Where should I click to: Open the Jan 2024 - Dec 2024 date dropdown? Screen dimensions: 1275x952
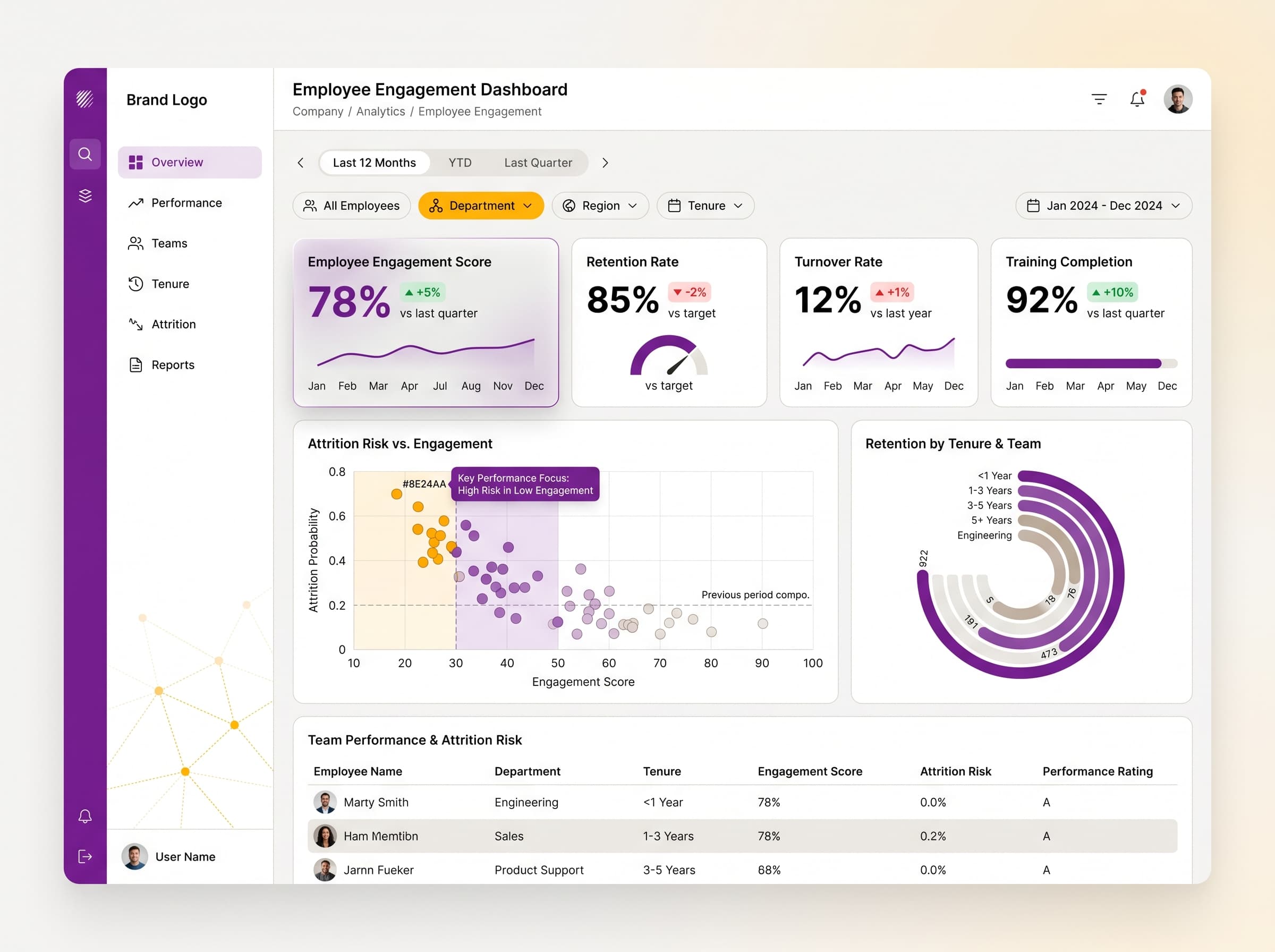click(1103, 206)
